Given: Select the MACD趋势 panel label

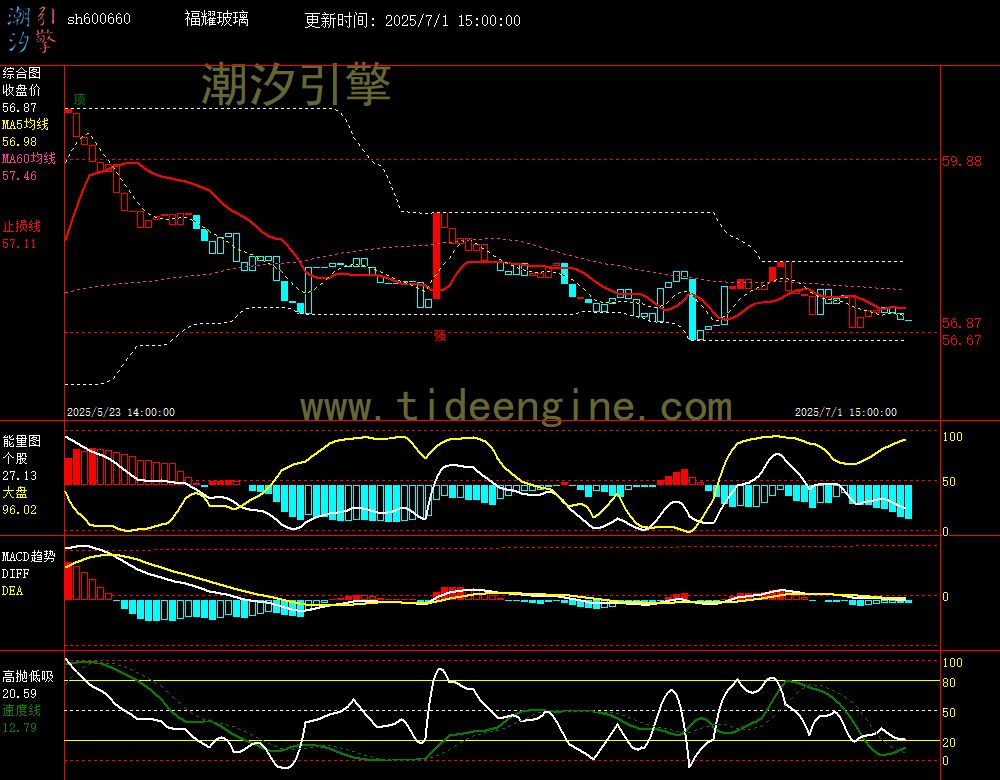Looking at the screenshot, I should coord(28,557).
